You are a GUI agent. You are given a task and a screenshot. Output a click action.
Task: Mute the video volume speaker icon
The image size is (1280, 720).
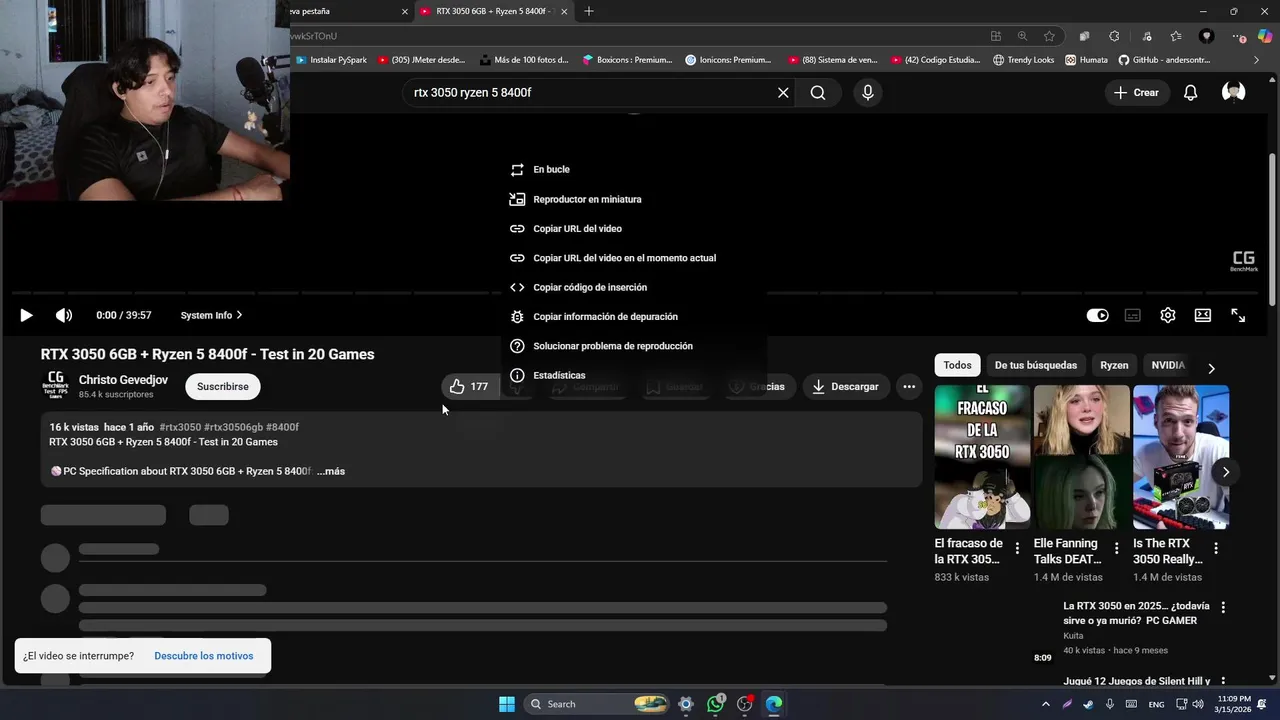64,315
